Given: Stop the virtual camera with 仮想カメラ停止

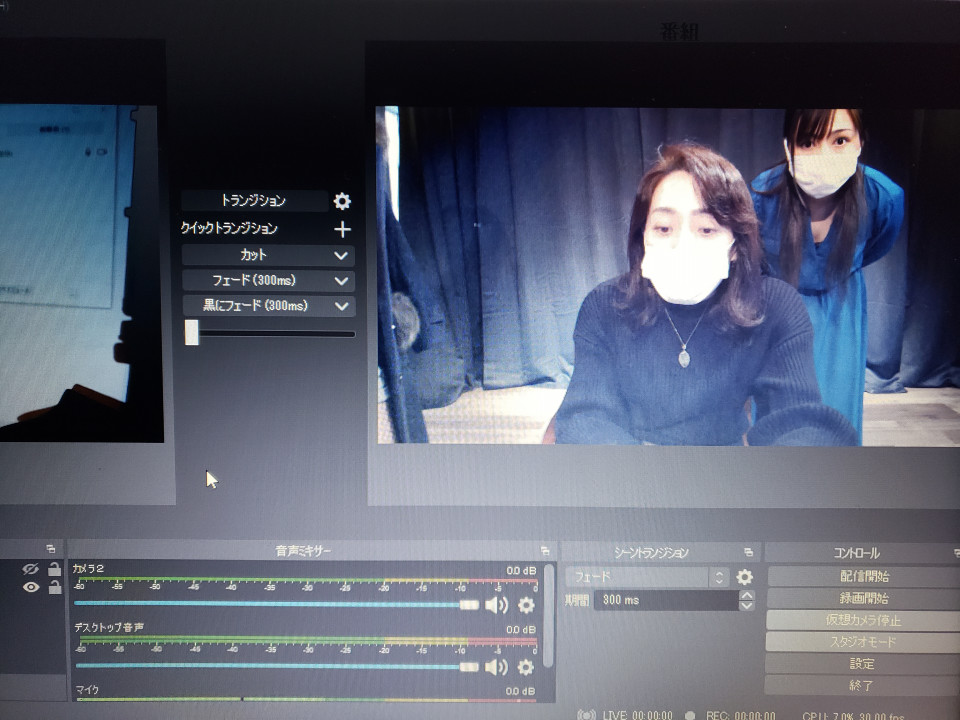Looking at the screenshot, I should coord(863,620).
